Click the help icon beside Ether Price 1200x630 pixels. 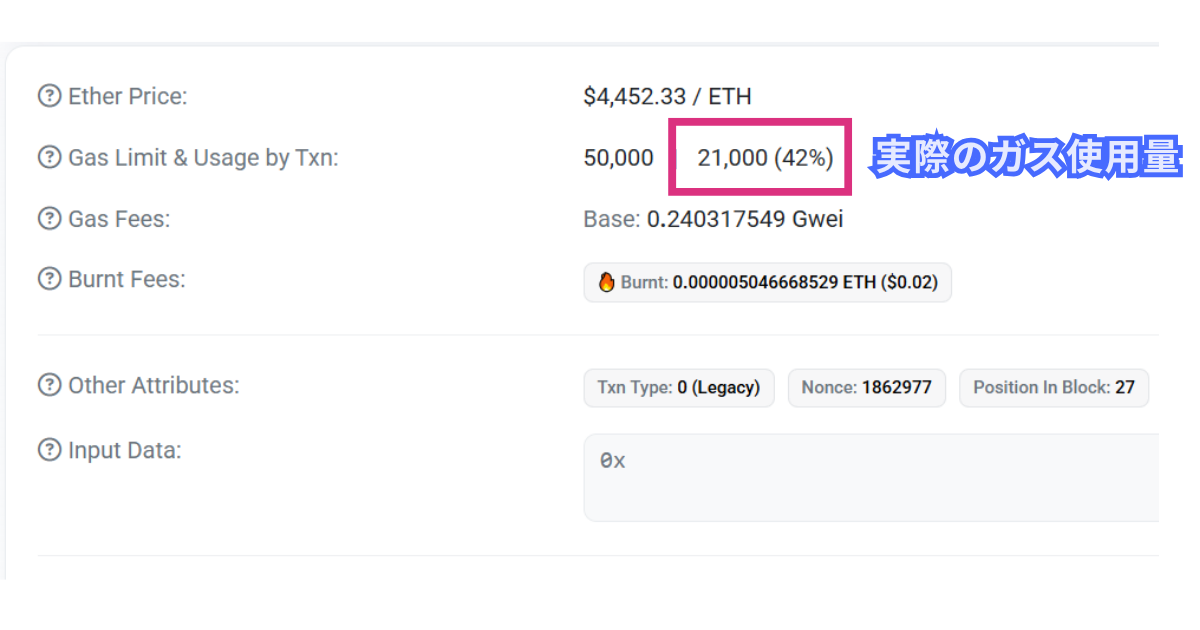49,97
